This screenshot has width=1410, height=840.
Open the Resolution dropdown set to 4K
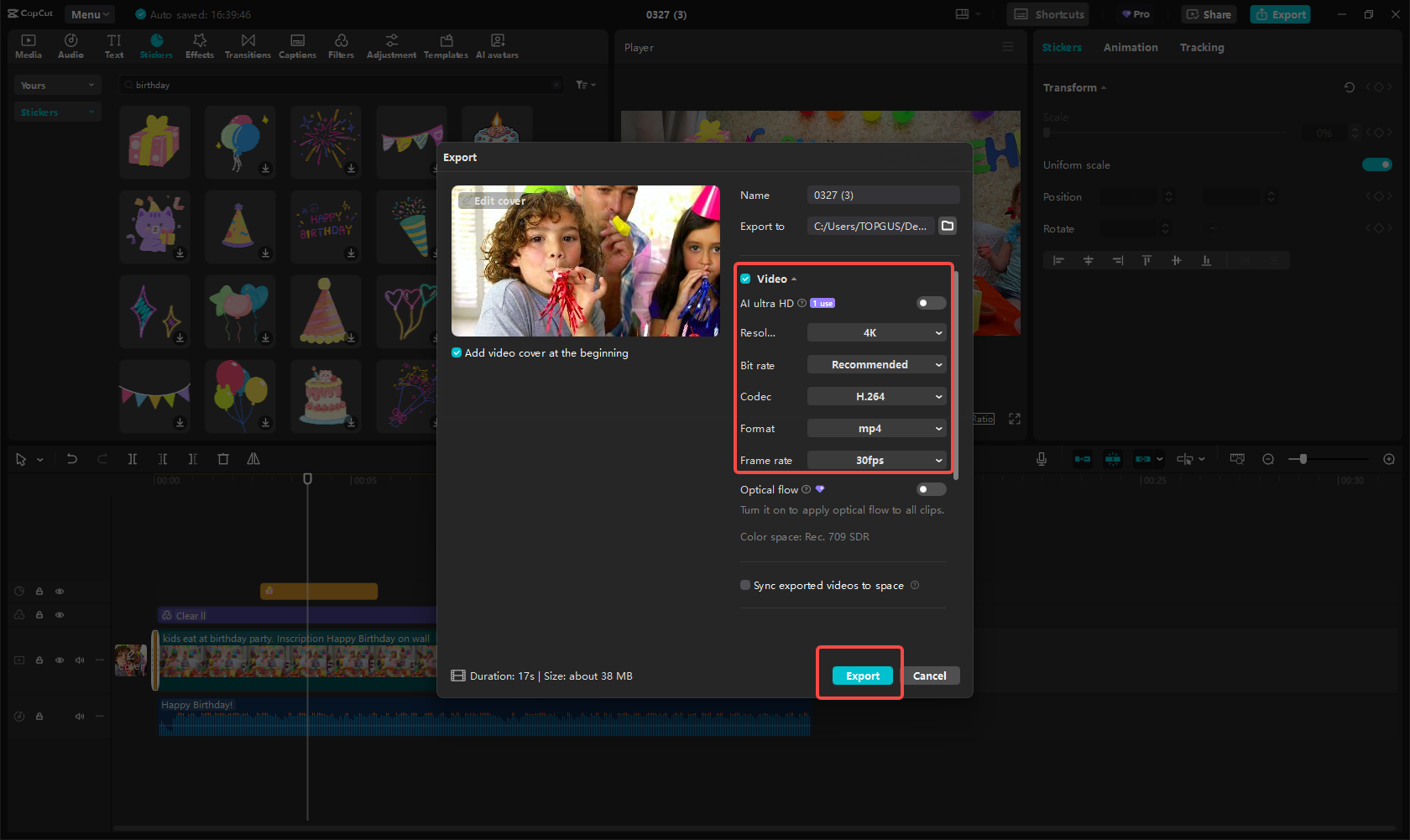click(x=876, y=332)
